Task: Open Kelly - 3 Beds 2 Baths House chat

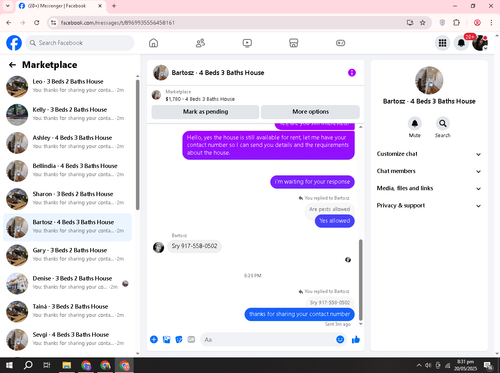Action: 67,114
